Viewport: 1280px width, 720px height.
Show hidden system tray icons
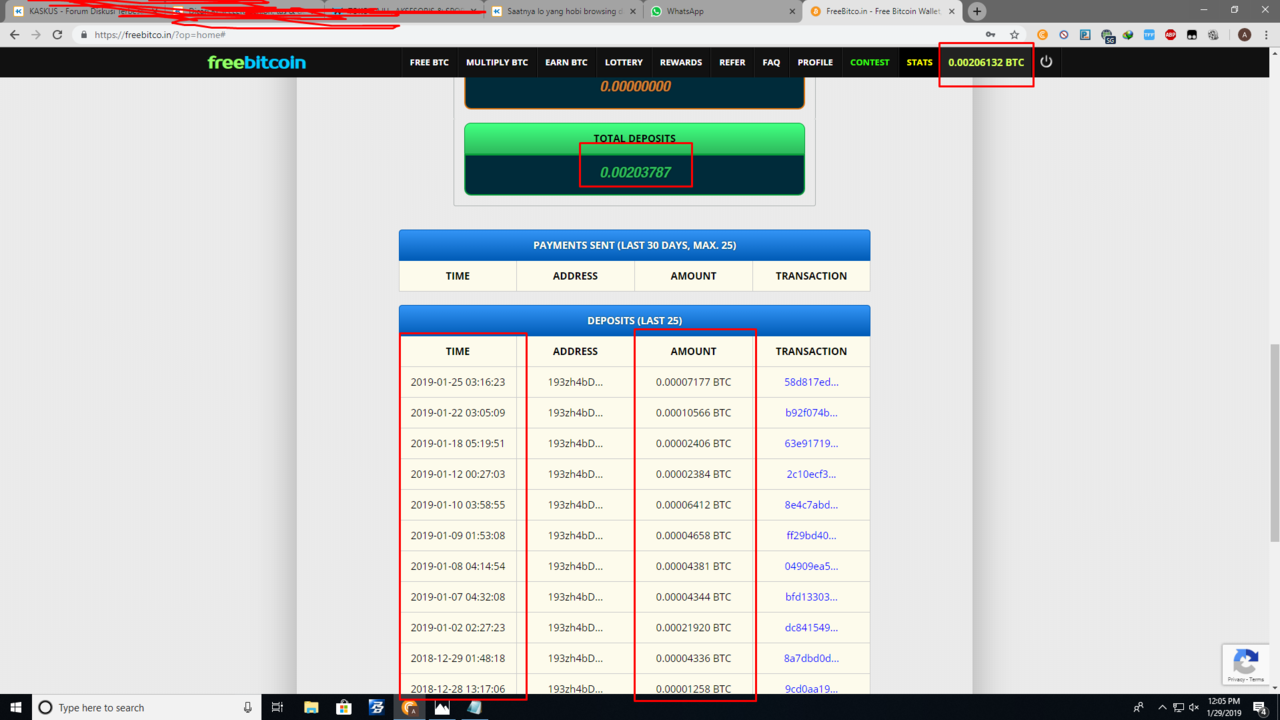pos(1161,707)
